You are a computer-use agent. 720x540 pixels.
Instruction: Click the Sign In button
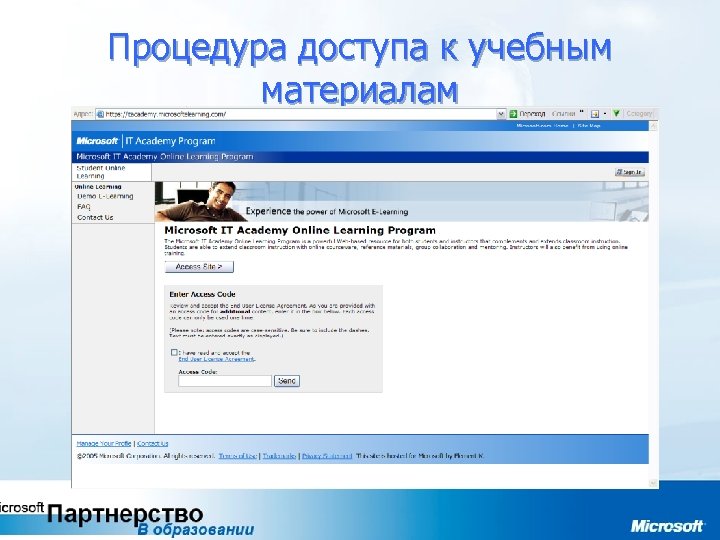pyautogui.click(x=630, y=172)
